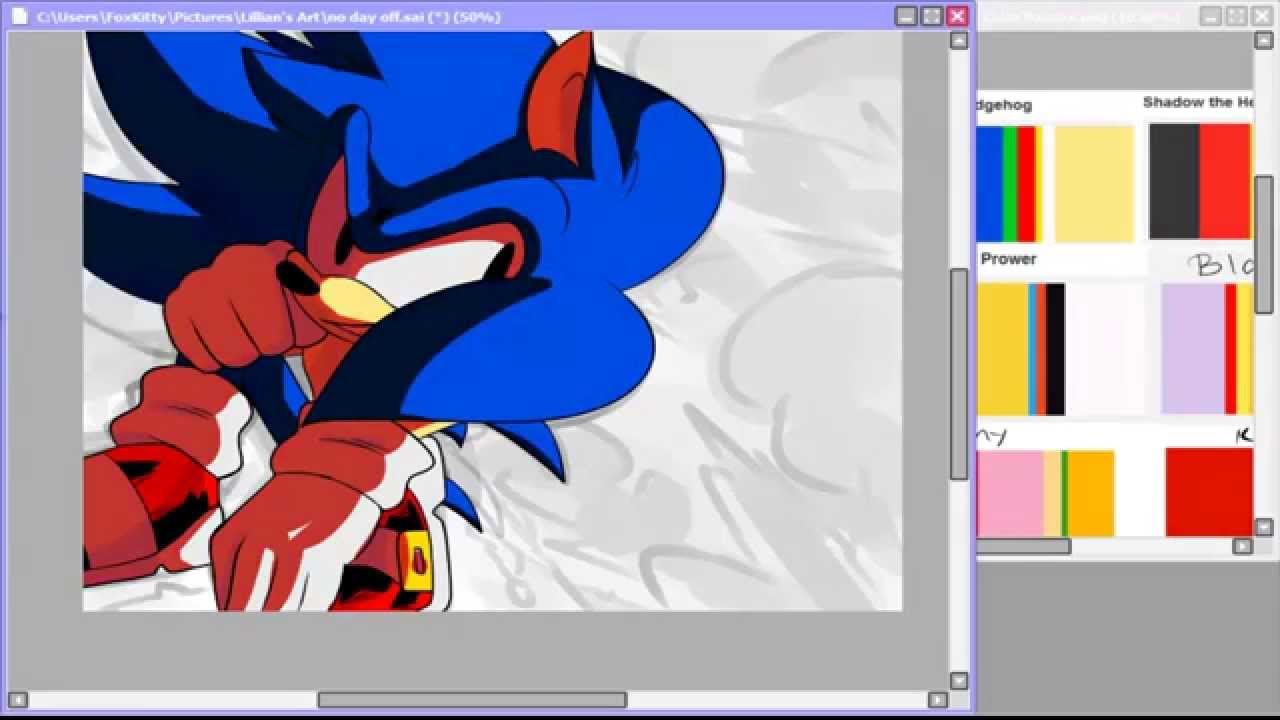Pick the bright red swatch under Shadow
This screenshot has height=720, width=1280.
click(x=1225, y=181)
